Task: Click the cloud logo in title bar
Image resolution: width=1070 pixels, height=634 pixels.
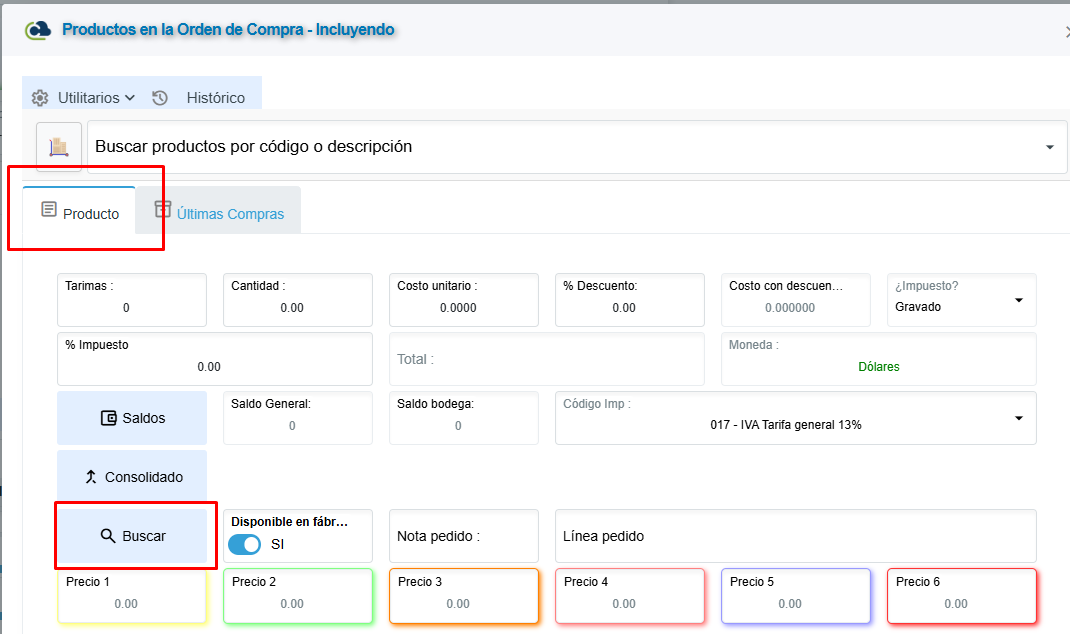Action: [38, 30]
